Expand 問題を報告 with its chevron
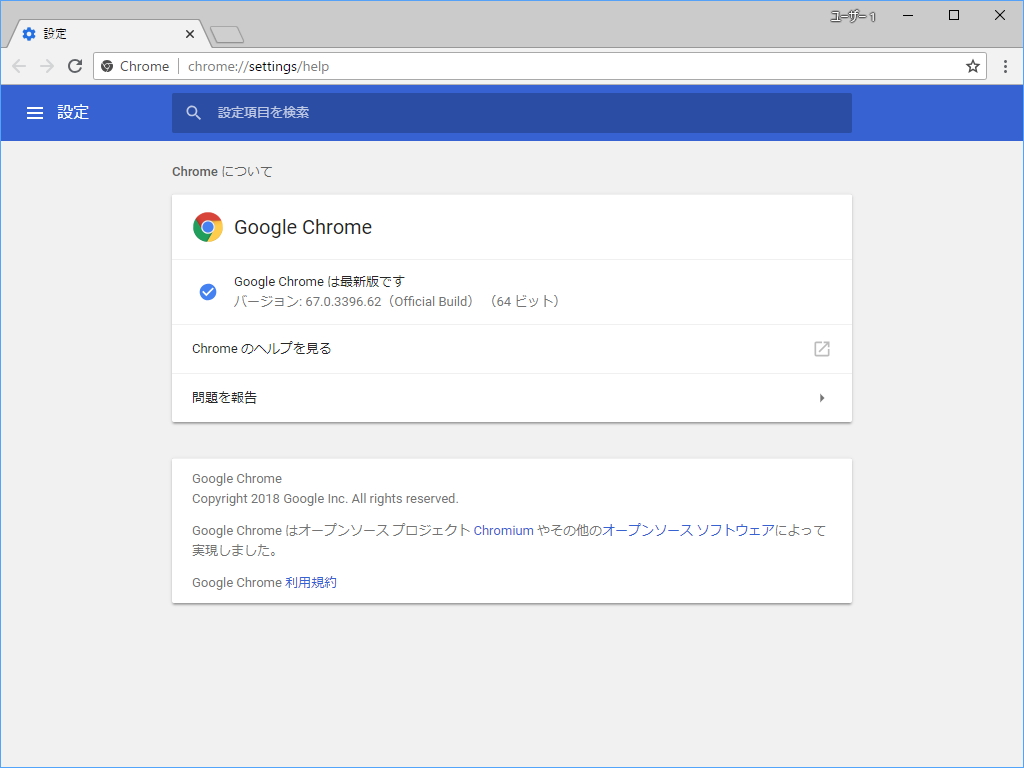 tap(822, 397)
